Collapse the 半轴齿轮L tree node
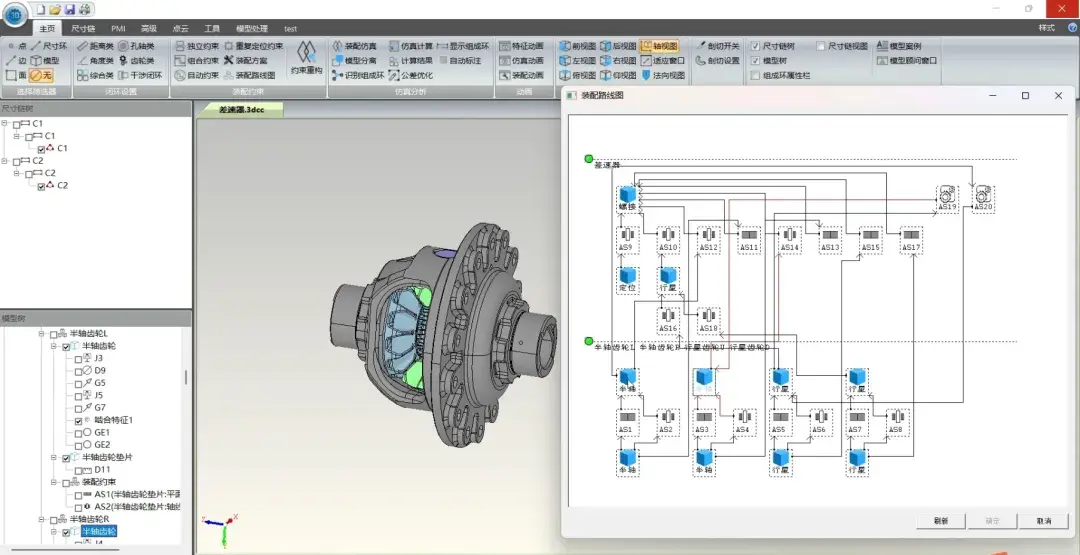 tap(42, 333)
